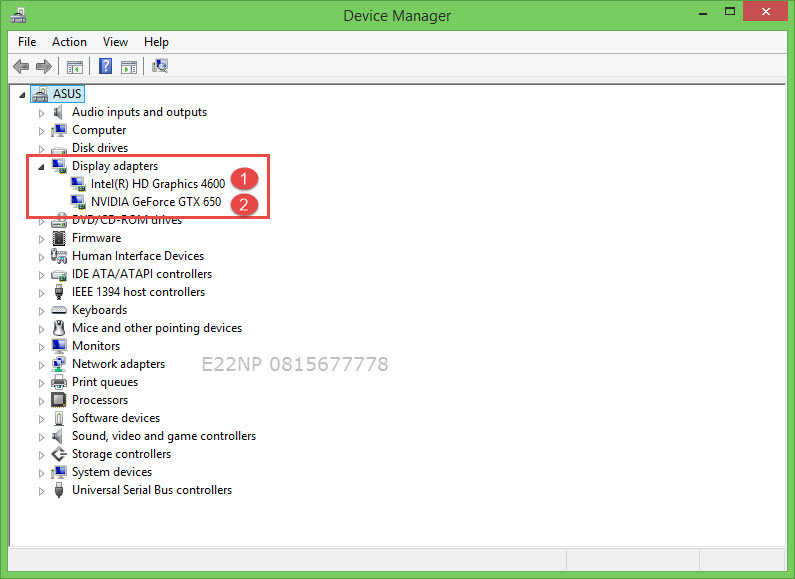Click the NVIDIA GeForce GTX 650 device icon
The height and width of the screenshot is (579, 795).
78,202
